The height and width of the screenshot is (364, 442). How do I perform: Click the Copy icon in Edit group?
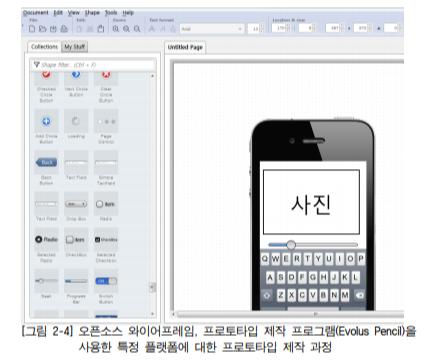[x=79, y=29]
